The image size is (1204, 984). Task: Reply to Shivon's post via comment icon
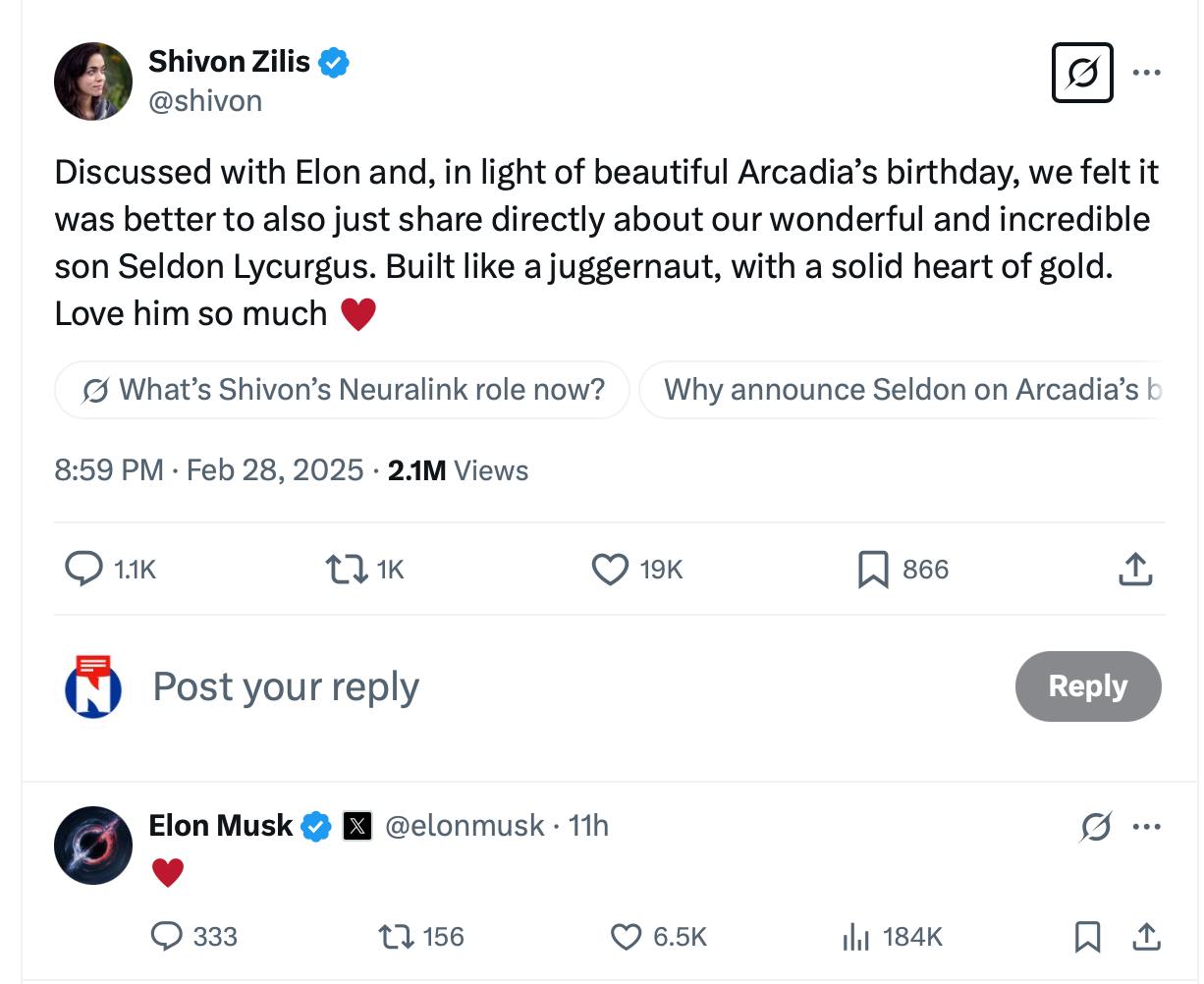tap(84, 569)
